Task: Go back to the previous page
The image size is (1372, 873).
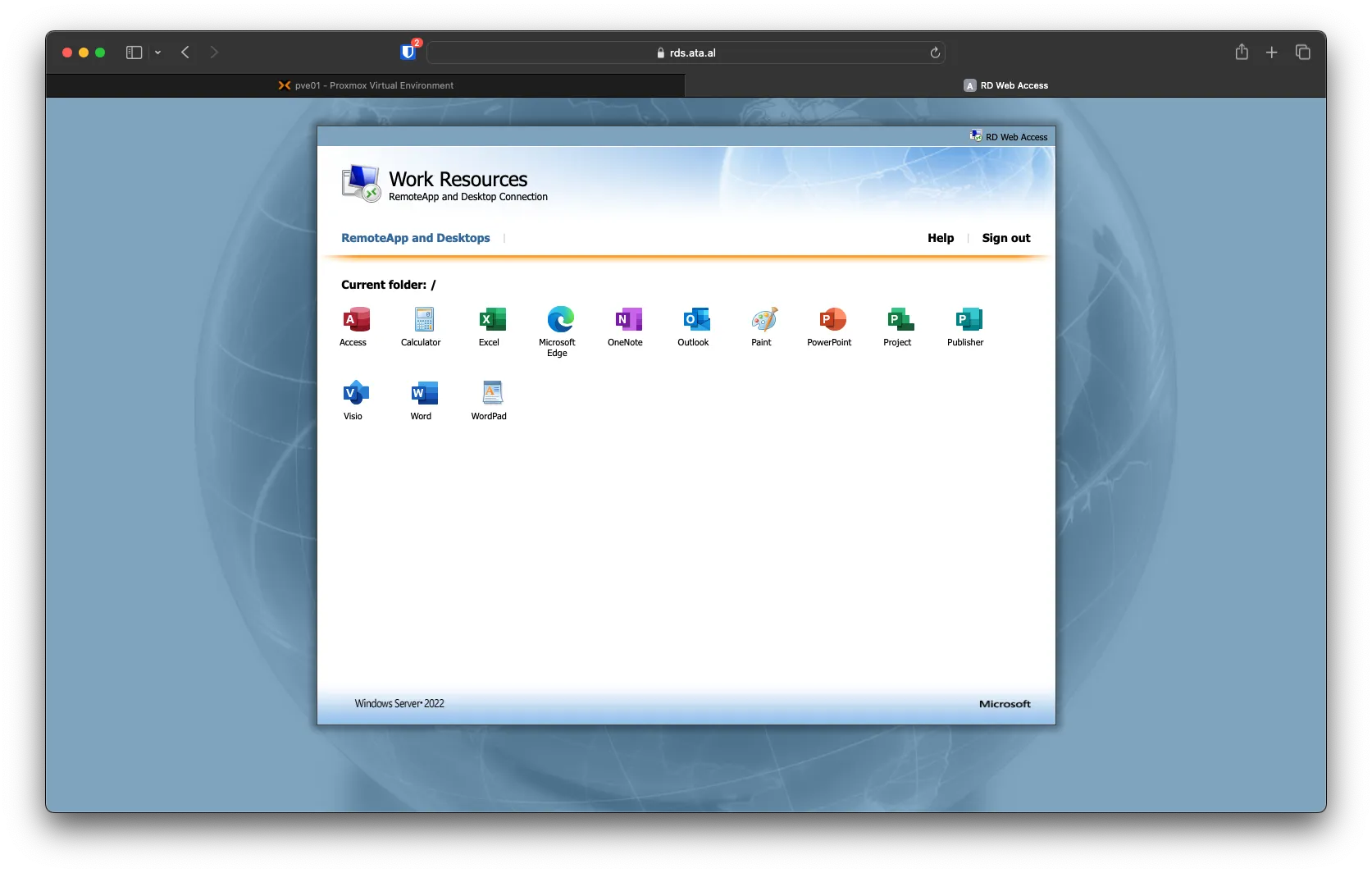Action: 185,53
